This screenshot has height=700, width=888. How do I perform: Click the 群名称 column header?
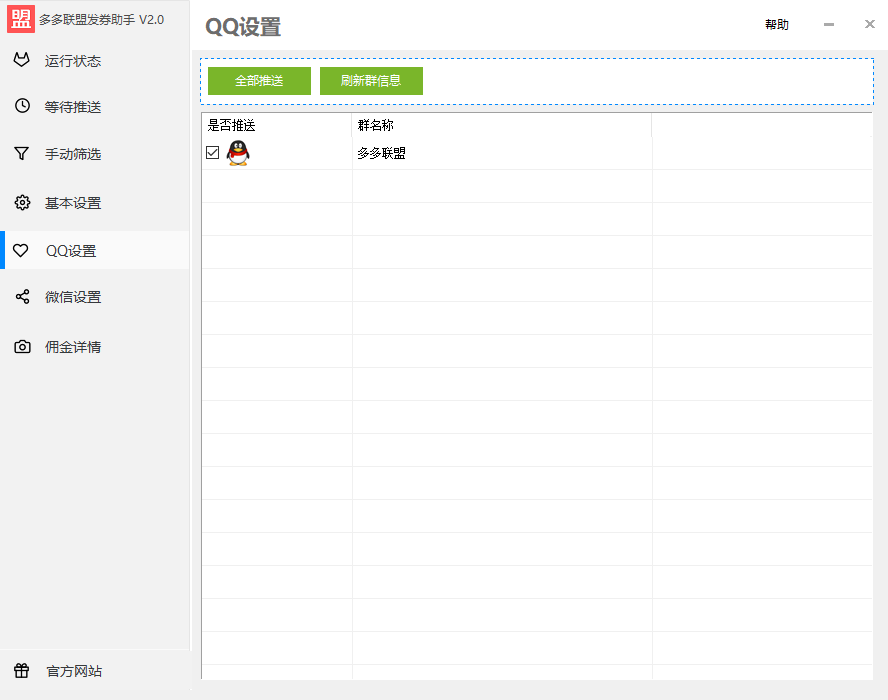pos(502,125)
